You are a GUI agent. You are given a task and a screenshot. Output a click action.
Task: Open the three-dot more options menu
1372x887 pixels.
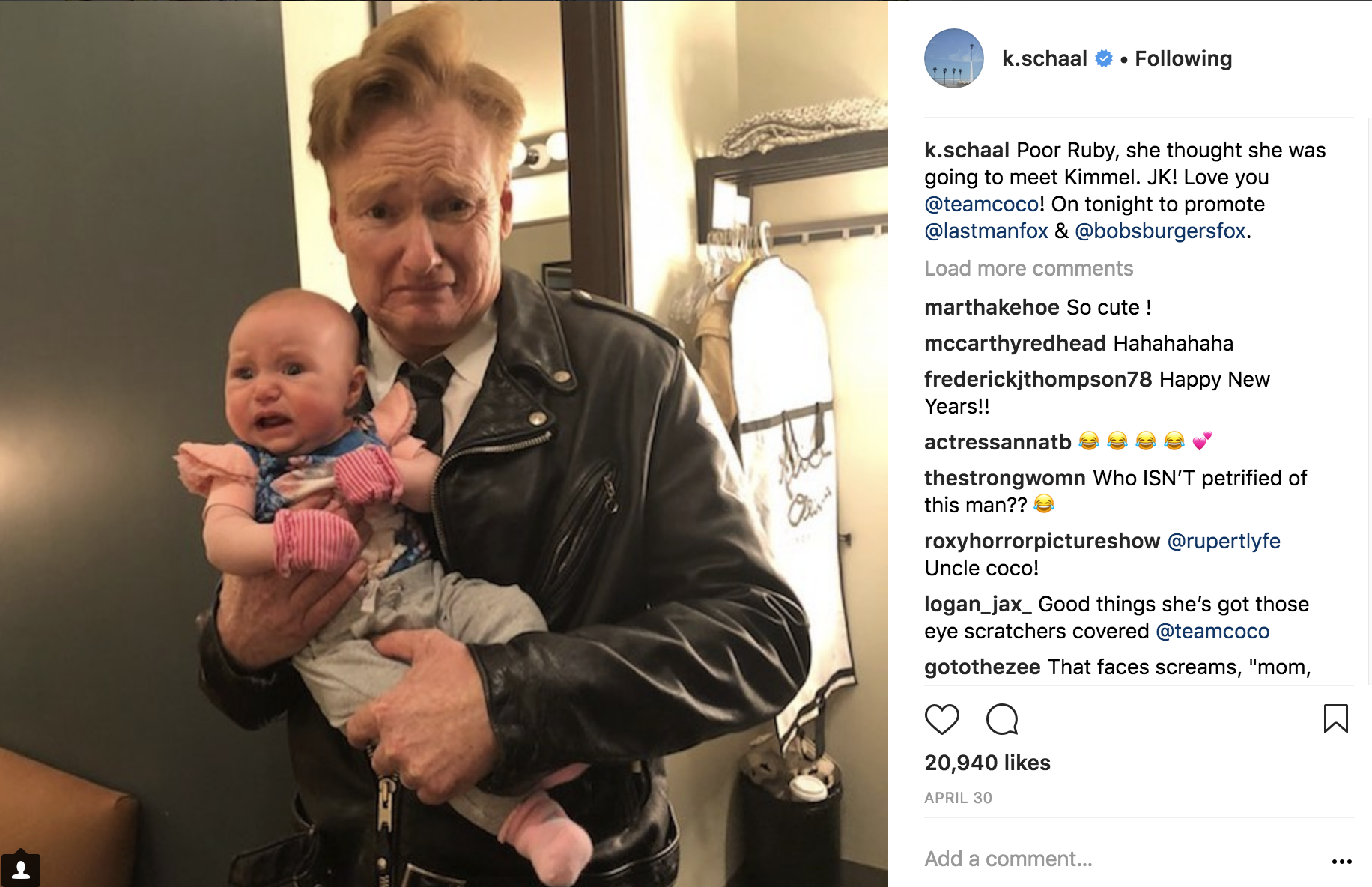(1341, 861)
